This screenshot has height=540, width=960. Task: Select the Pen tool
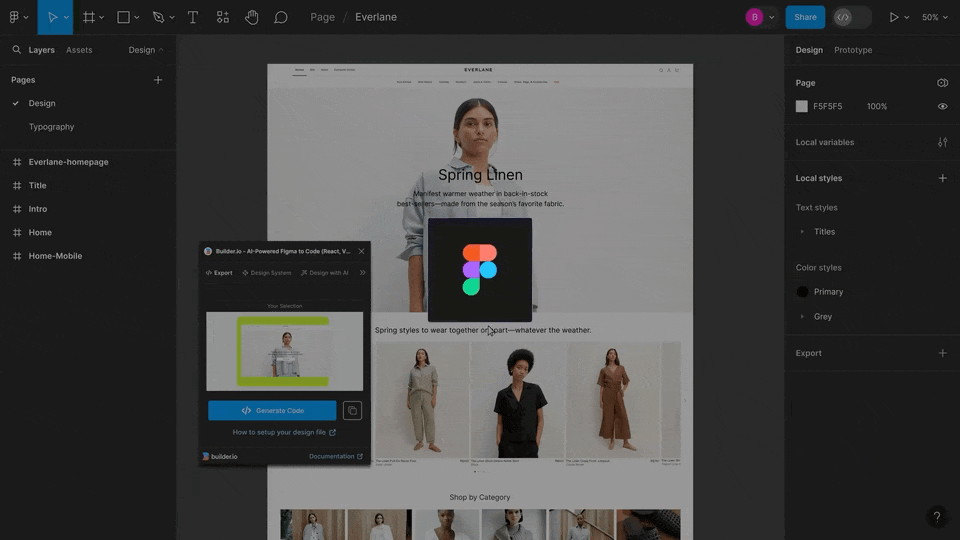[159, 17]
